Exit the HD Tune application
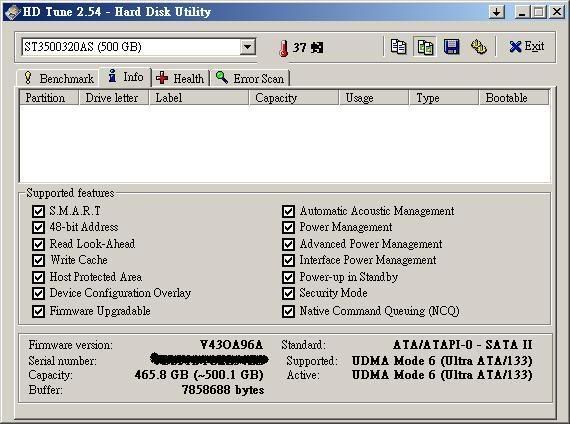 [527, 47]
